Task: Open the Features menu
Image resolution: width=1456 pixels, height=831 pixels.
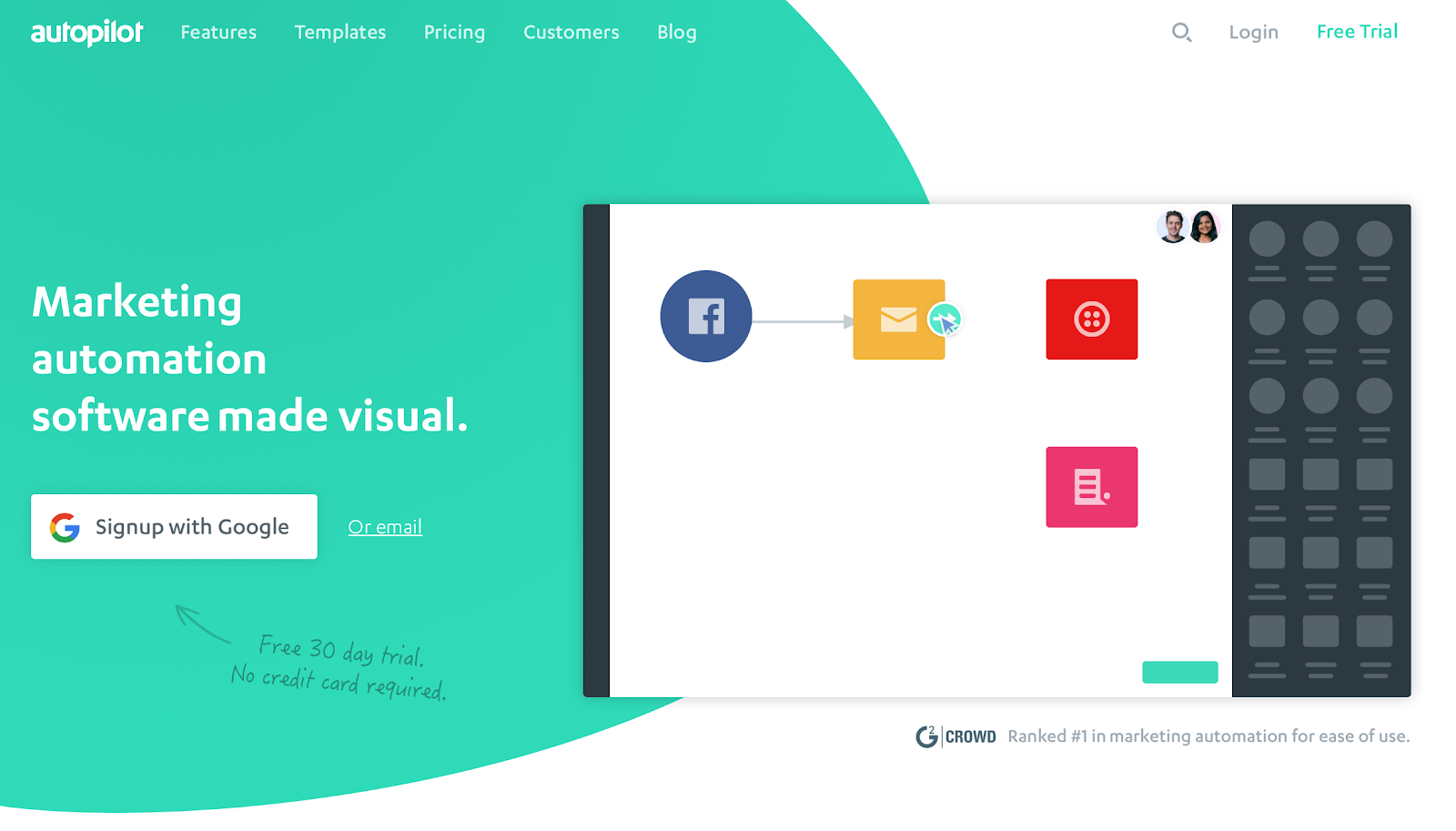Action: point(218,32)
